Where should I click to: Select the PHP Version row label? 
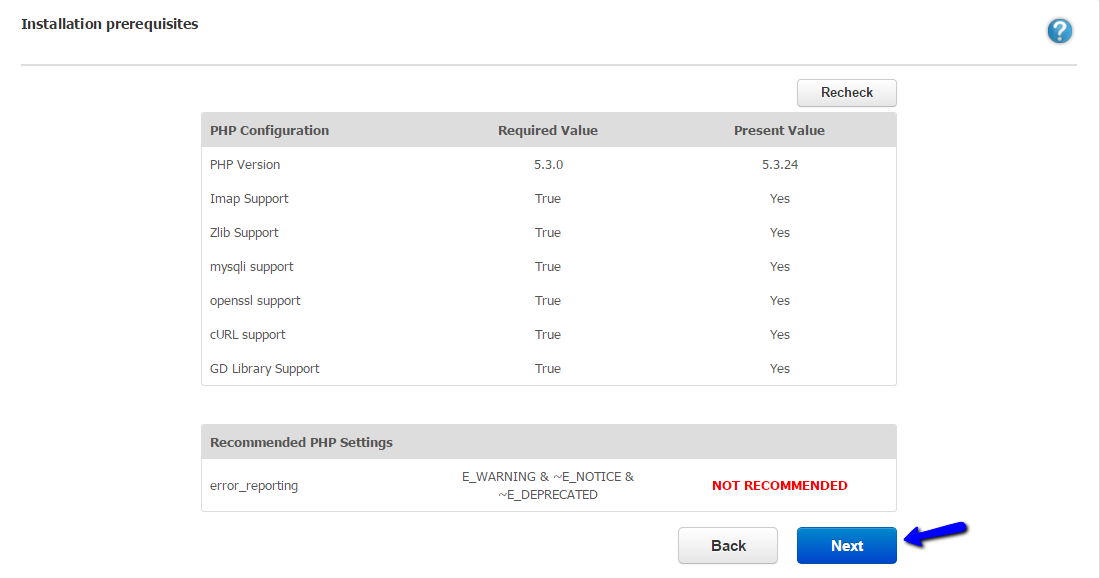pos(245,164)
